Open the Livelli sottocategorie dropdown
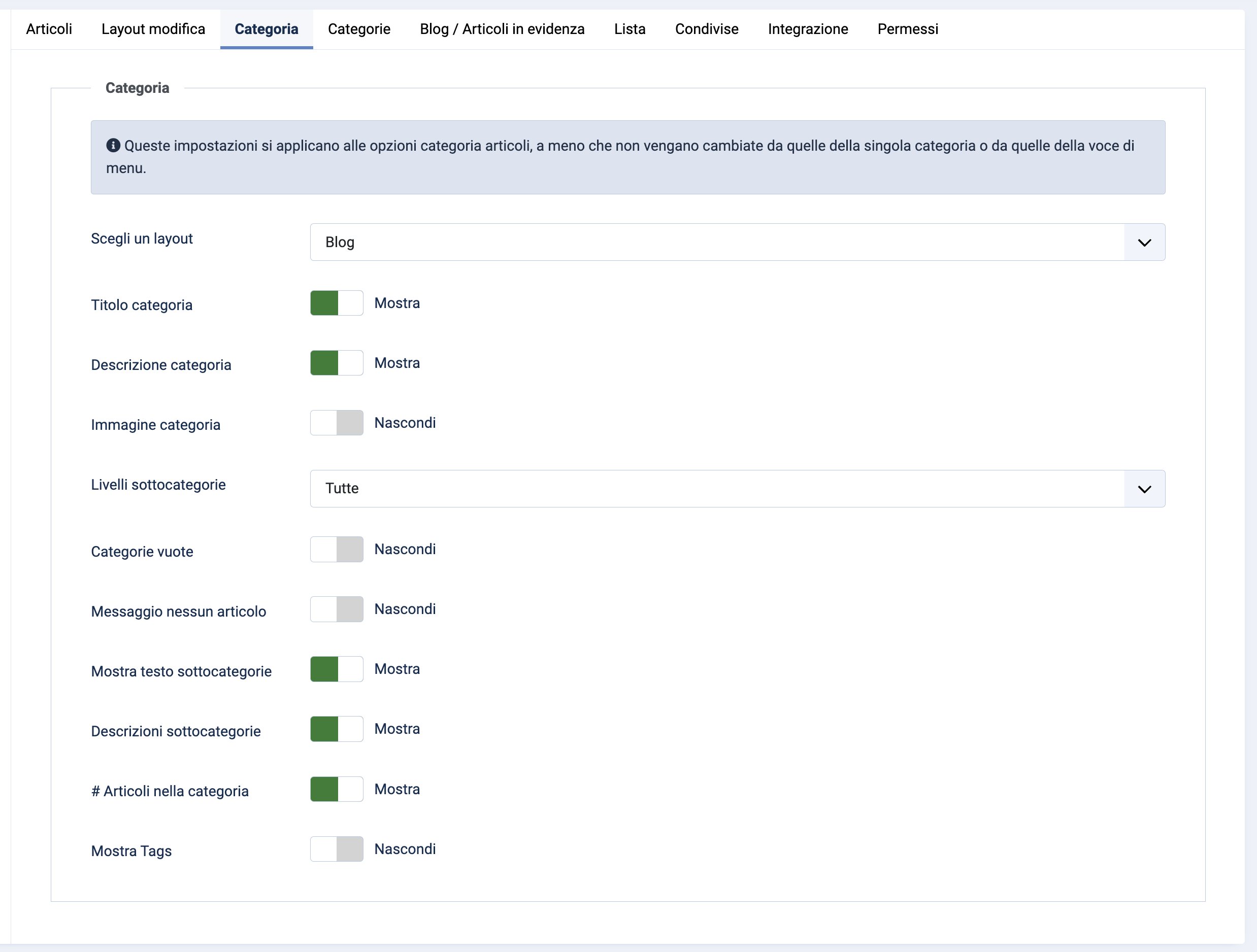This screenshot has height=952, width=1257. coord(737,489)
